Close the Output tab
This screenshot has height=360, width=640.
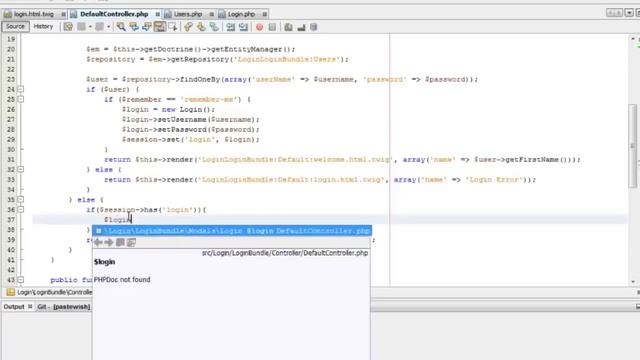click(30, 307)
